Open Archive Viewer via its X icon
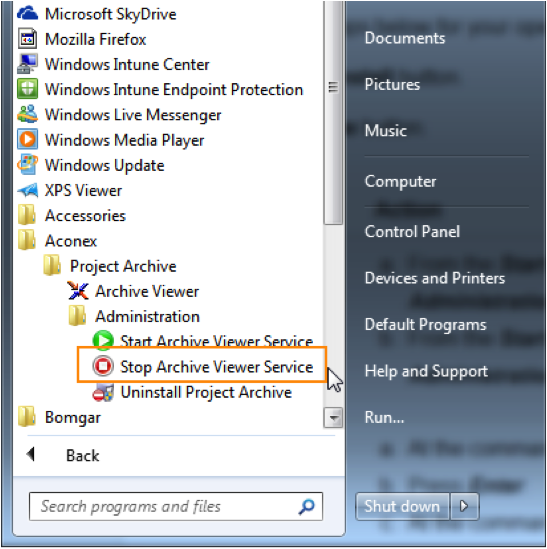 point(78,291)
